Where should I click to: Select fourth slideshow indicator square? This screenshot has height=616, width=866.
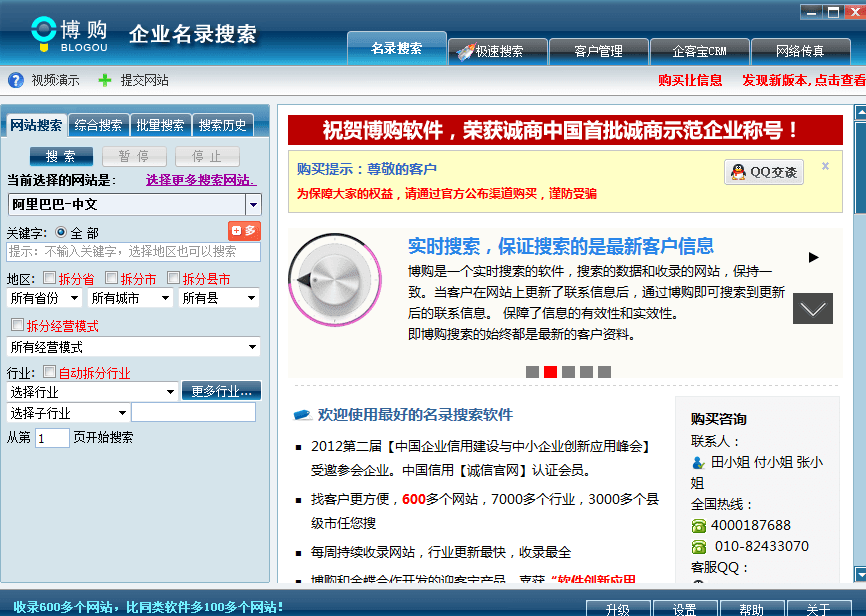pos(586,372)
